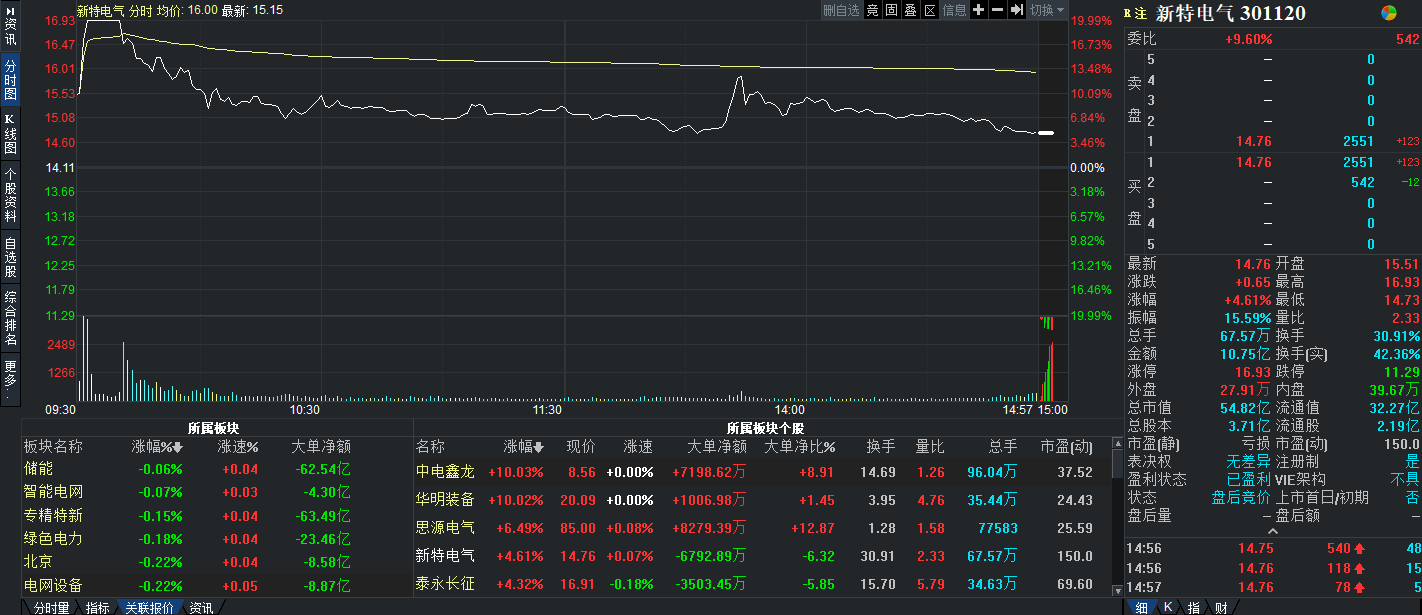Viewport: 1422px width, 615px height.
Task: Click the 区 range toolbar button
Action: point(930,10)
